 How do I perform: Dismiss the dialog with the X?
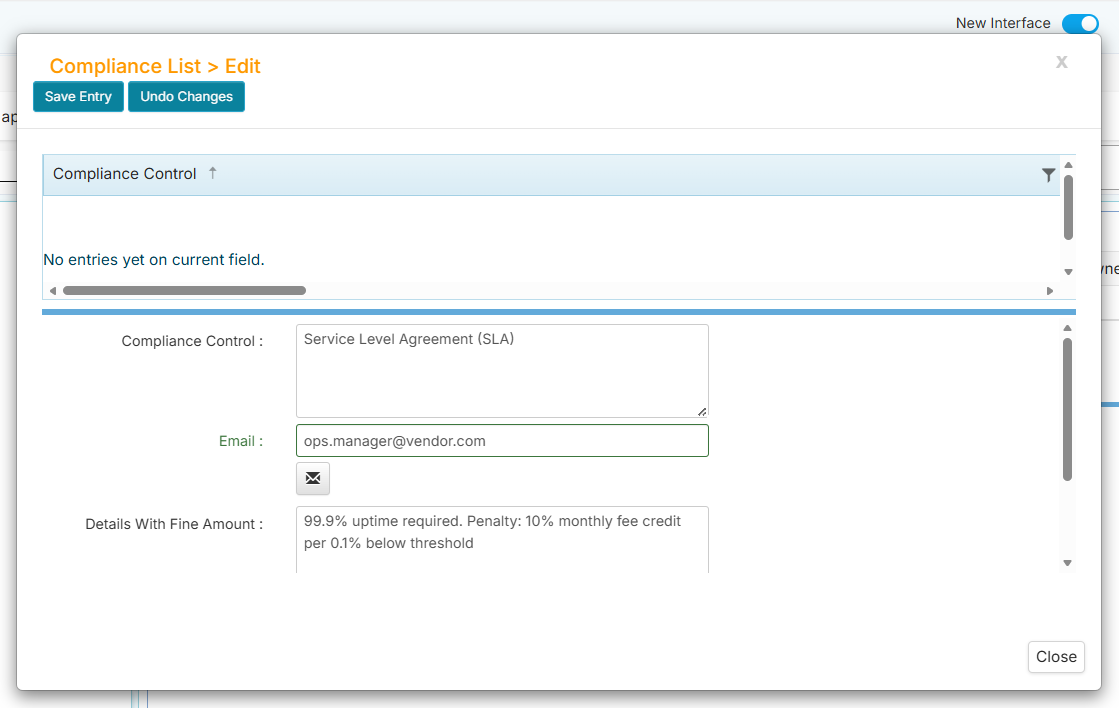pyautogui.click(x=1061, y=62)
